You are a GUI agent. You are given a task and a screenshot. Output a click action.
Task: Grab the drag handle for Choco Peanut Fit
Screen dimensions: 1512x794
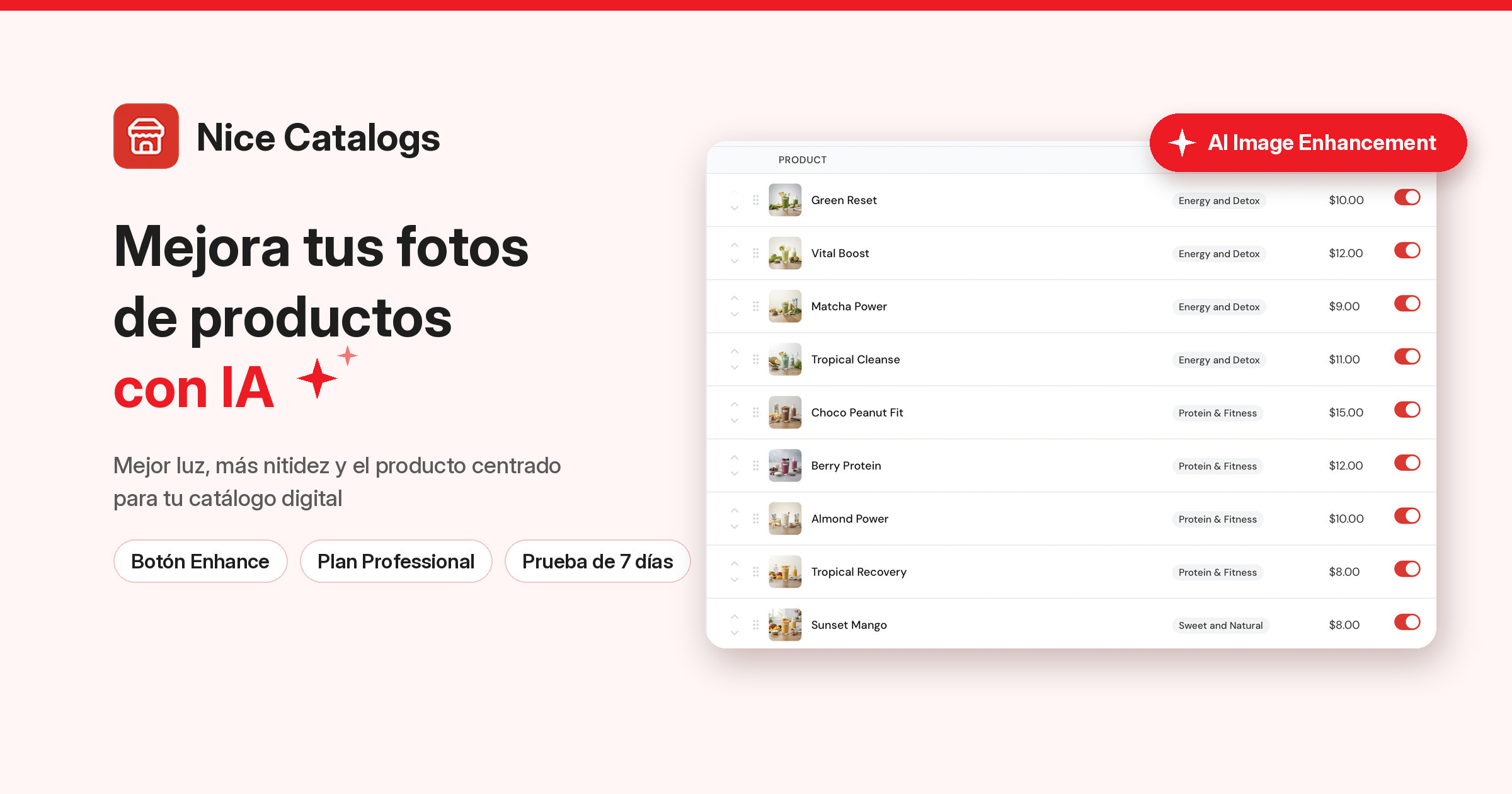click(x=755, y=412)
